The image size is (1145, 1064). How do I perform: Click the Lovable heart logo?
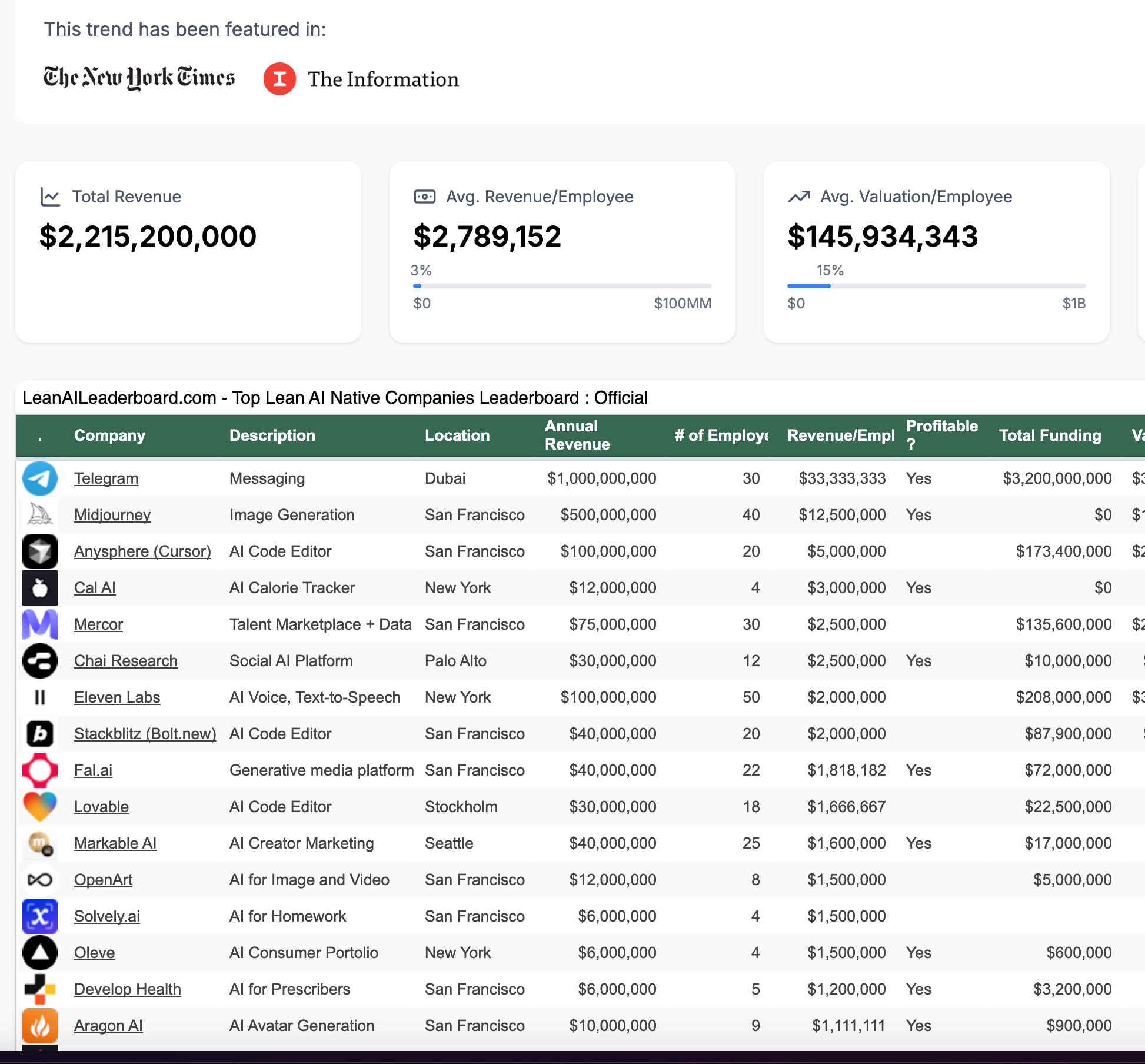(x=40, y=807)
